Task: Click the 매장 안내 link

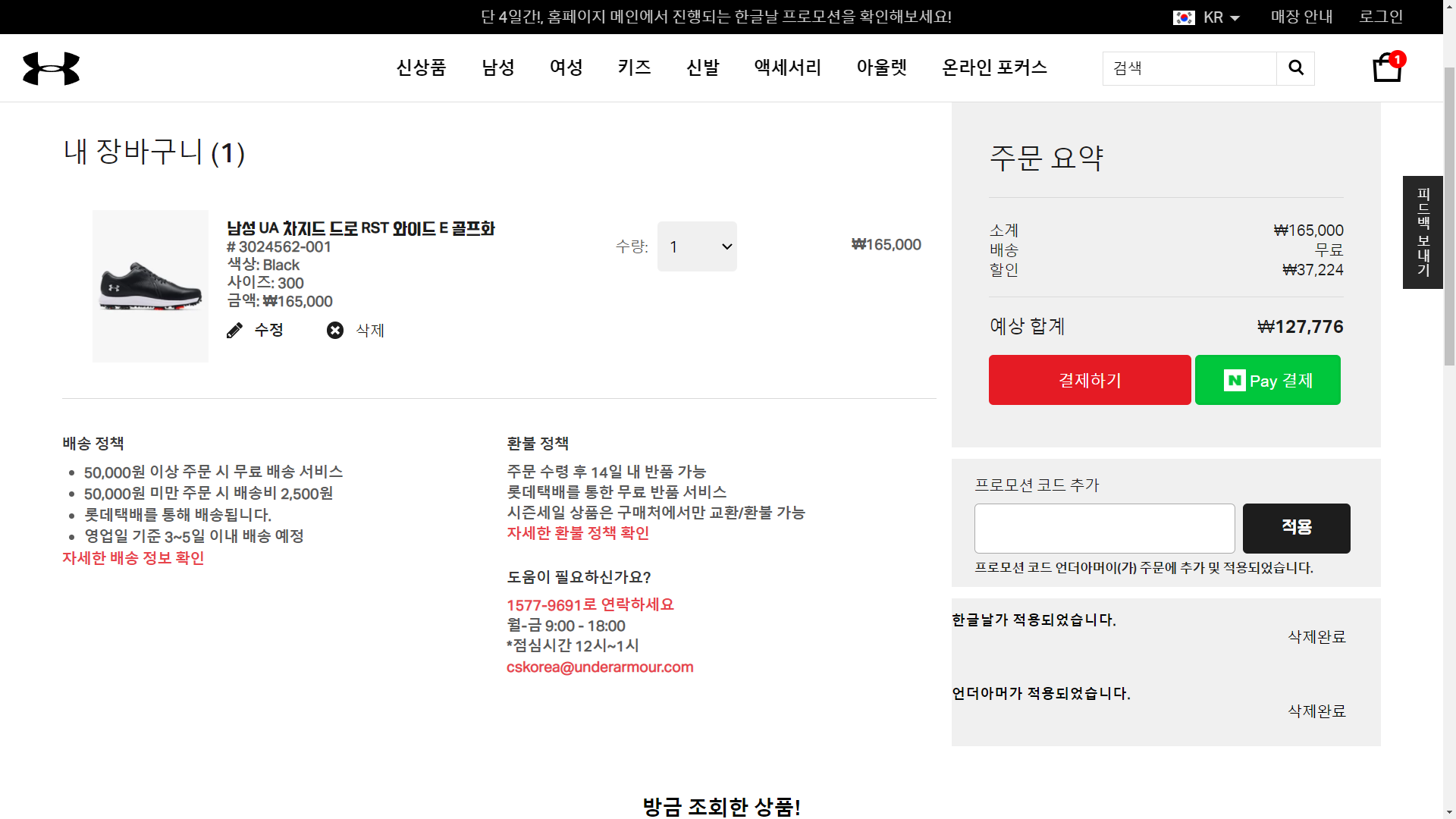Action: click(x=1302, y=17)
